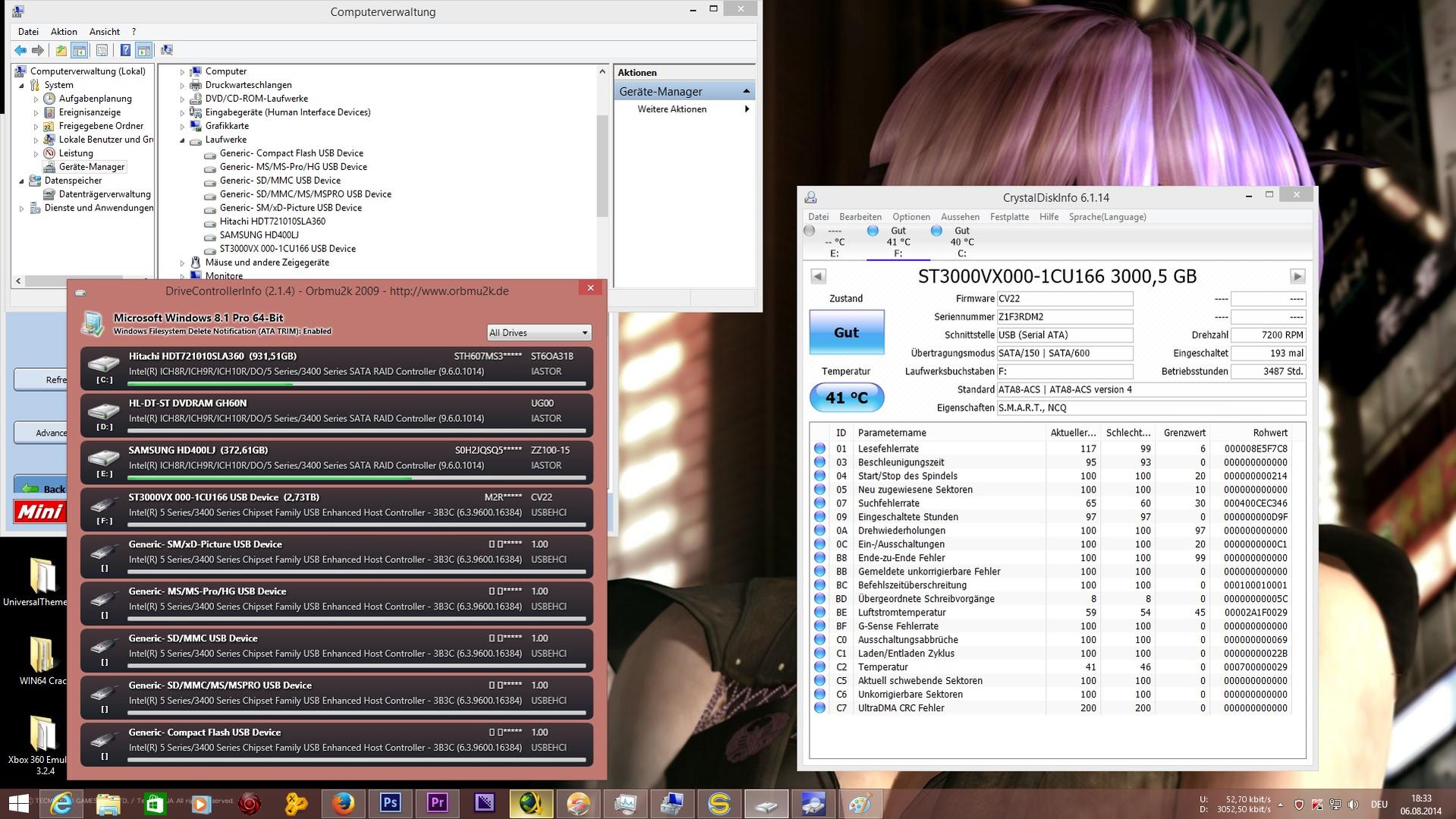Expand the DVD/CD-ROM-Laufwerke device category
Viewport: 1456px width, 819px height.
(182, 99)
